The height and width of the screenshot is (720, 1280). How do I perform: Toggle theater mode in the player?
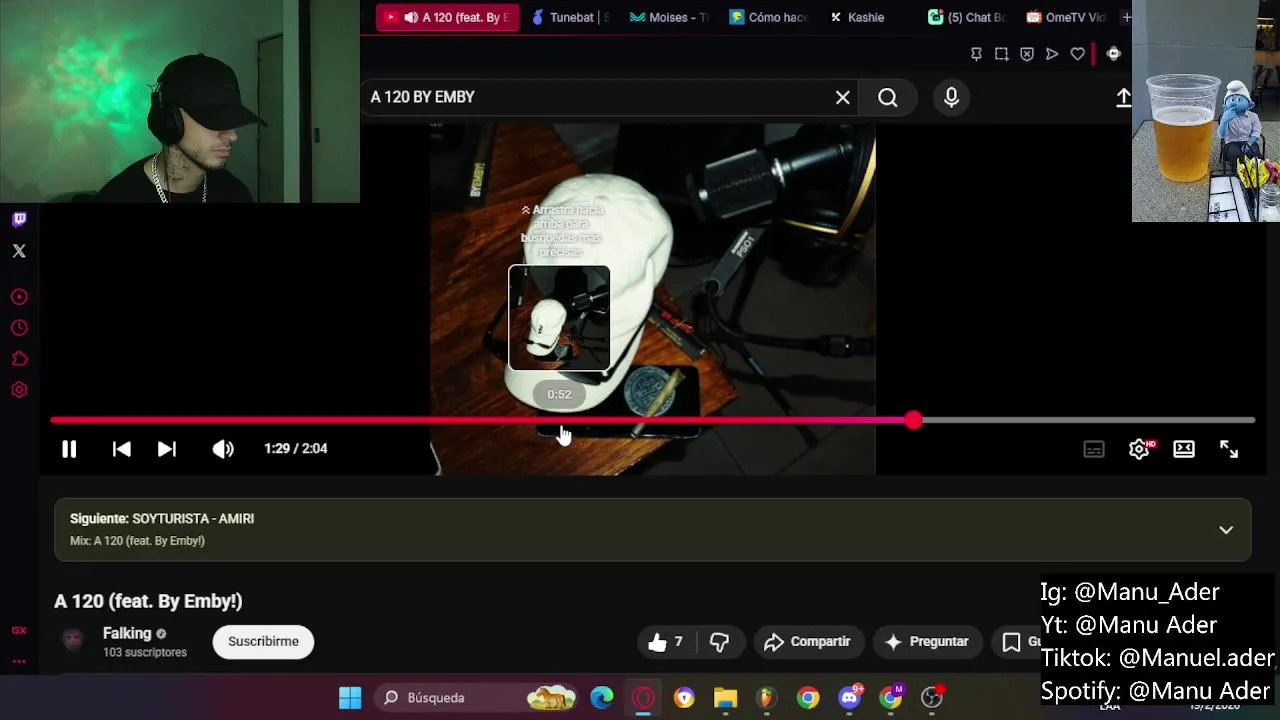(x=1184, y=449)
